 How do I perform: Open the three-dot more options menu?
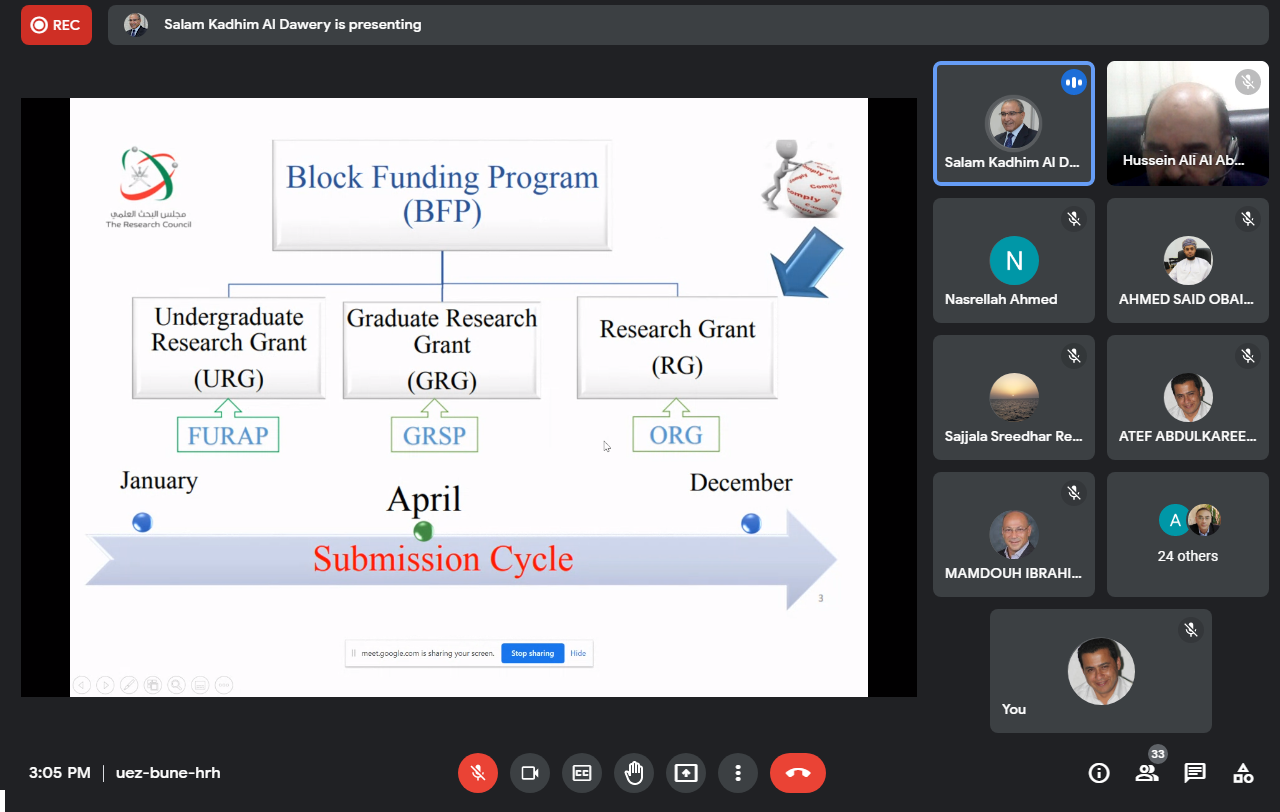(738, 773)
